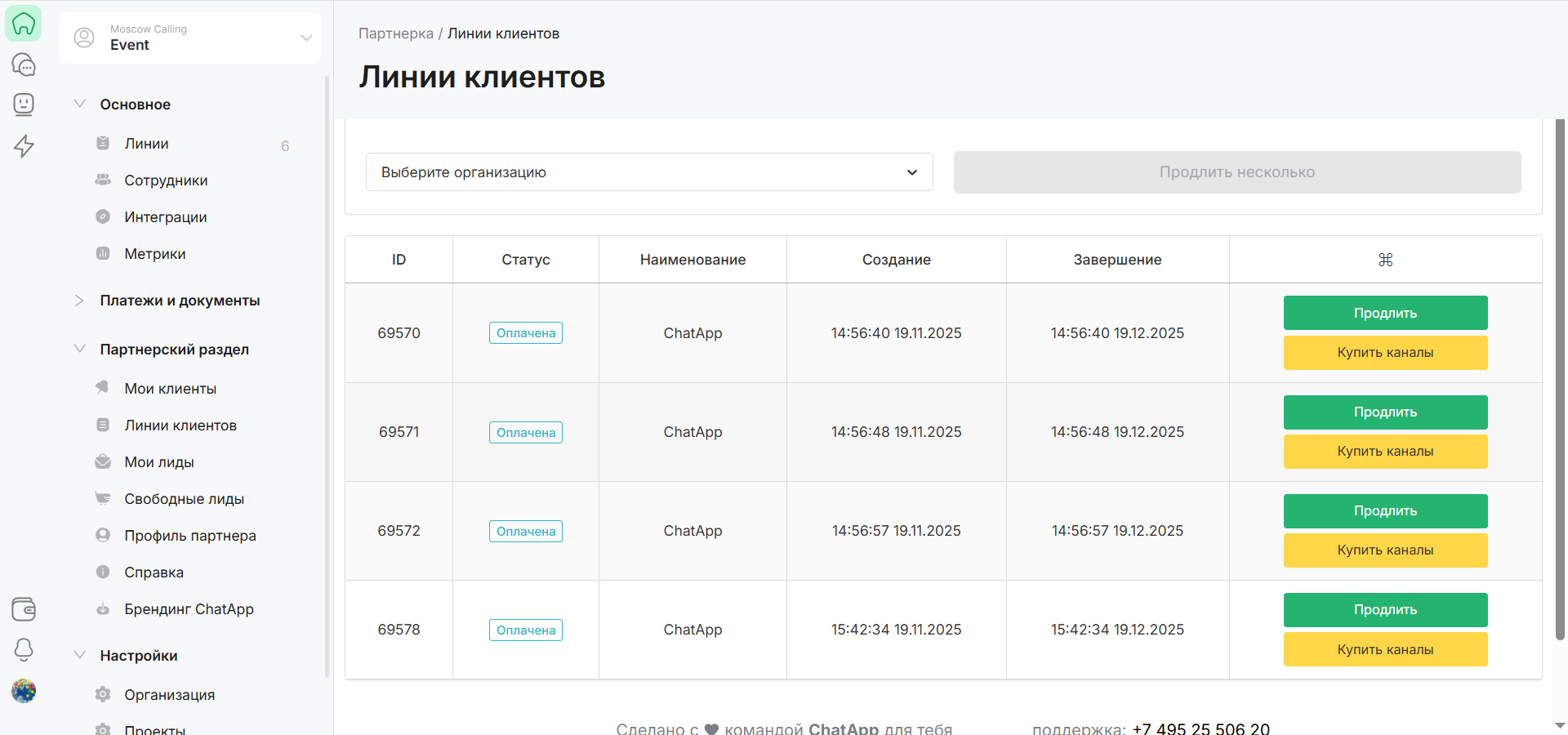
Task: Collapse the 'Основное' section
Action: 80,105
